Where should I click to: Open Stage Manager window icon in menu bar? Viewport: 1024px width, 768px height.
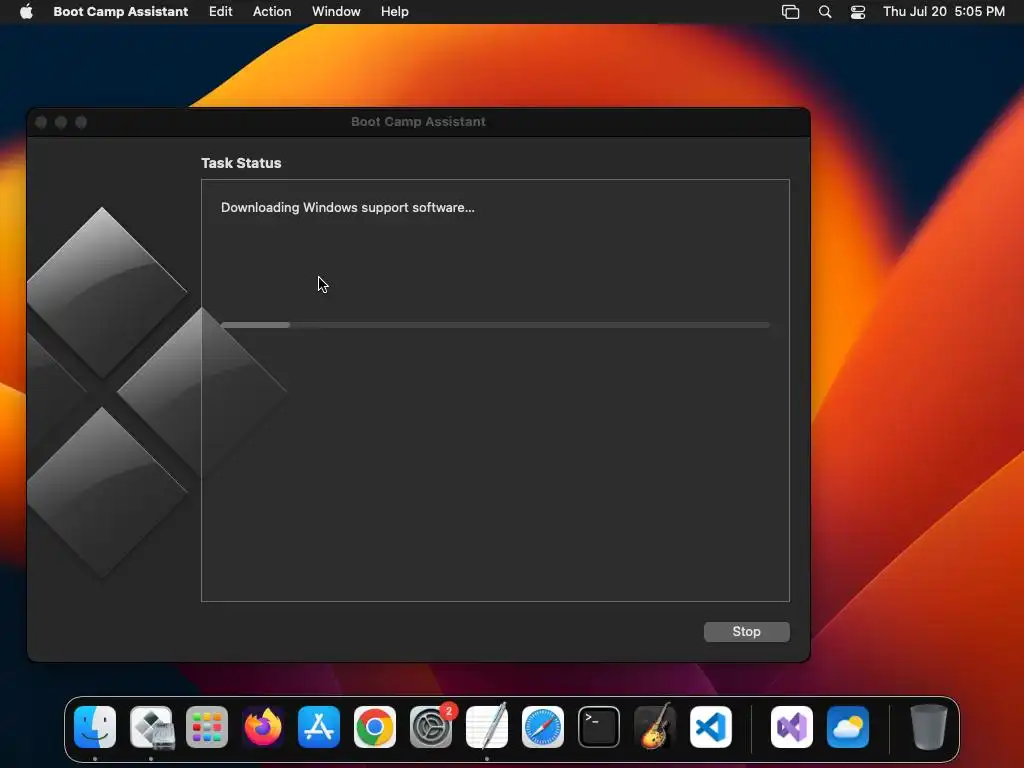pos(790,12)
